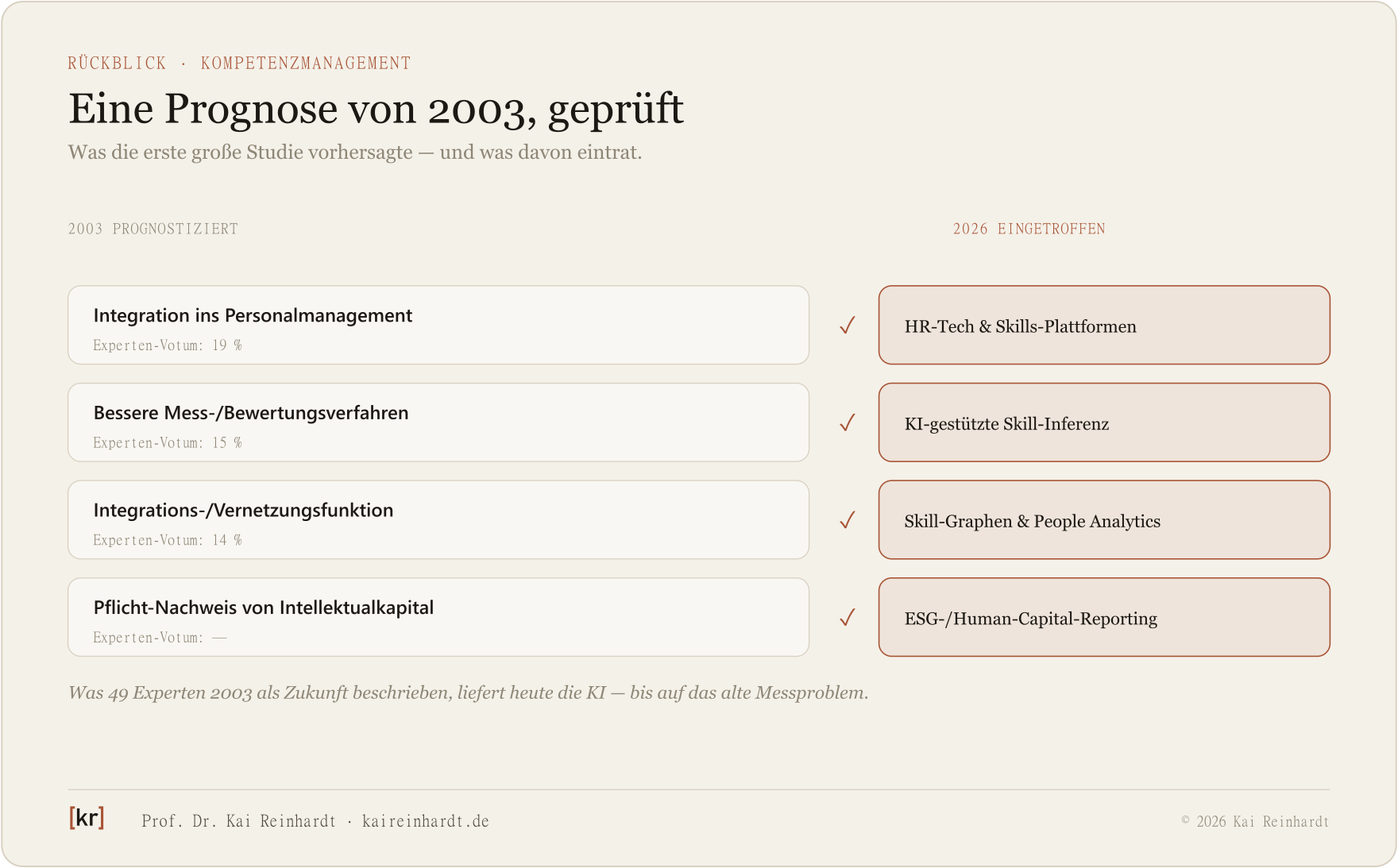Click the 2026 EINGETROFFEN column header

click(x=1029, y=229)
